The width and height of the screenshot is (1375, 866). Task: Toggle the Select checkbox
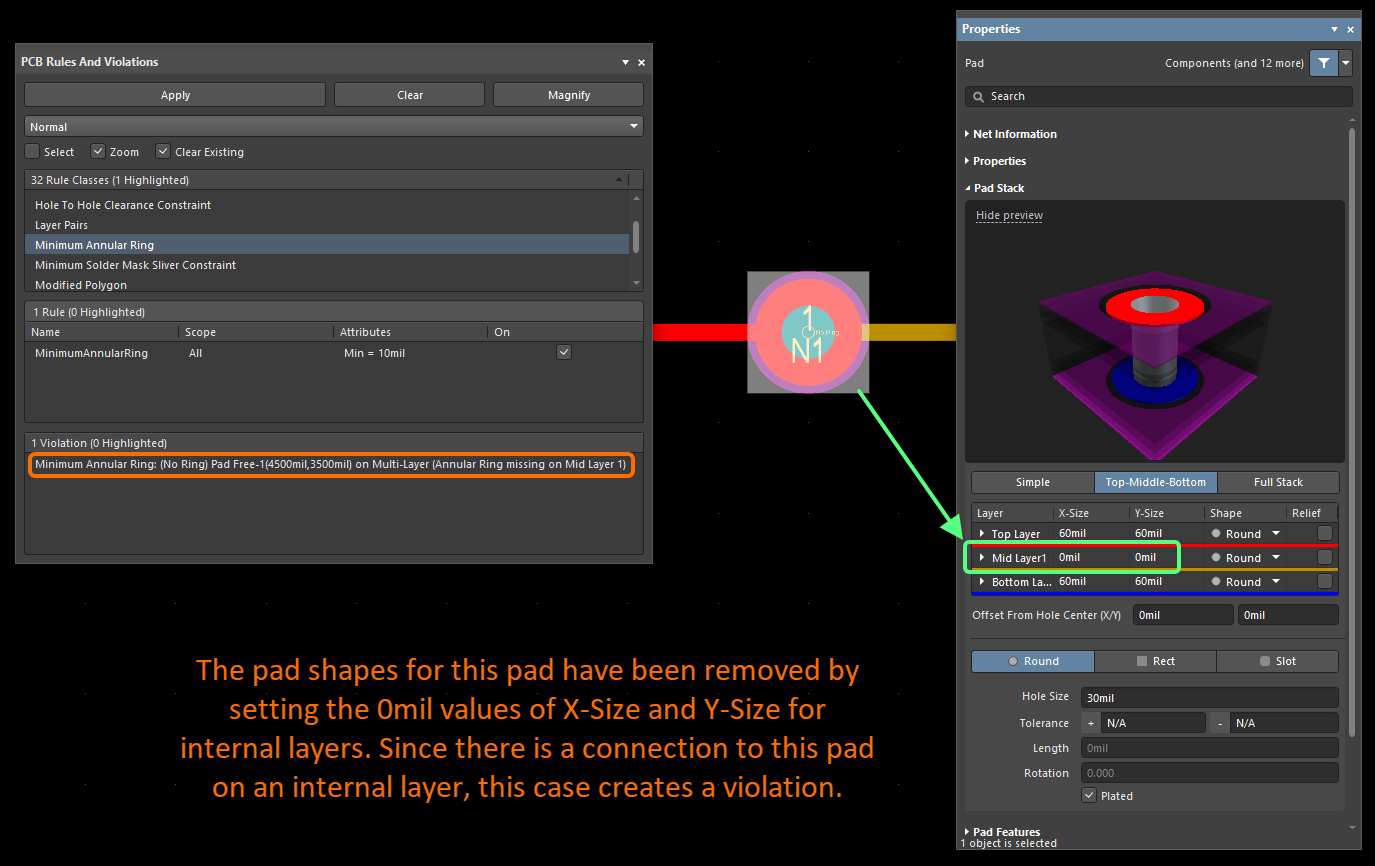[x=33, y=152]
